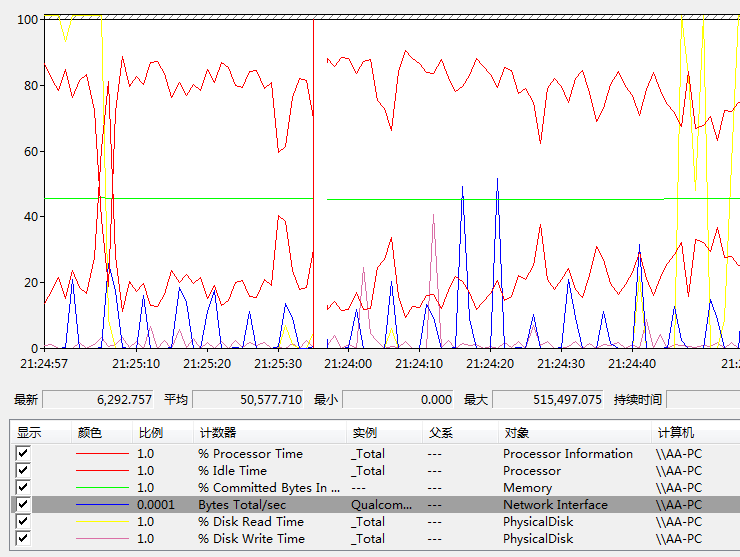Viewport: 740px width, 557px height.
Task: Click the 最大 value field 515,497.075
Action: click(x=548, y=400)
